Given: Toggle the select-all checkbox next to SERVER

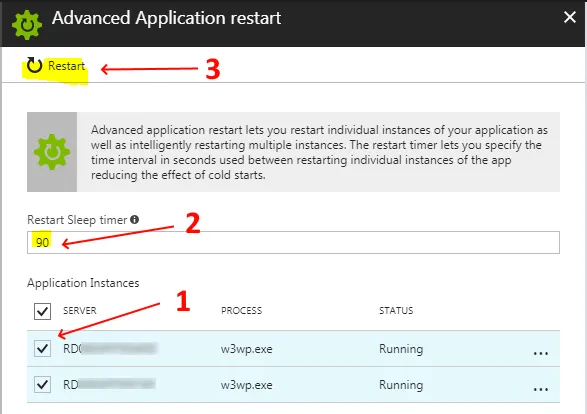Looking at the screenshot, I should 42,311.
